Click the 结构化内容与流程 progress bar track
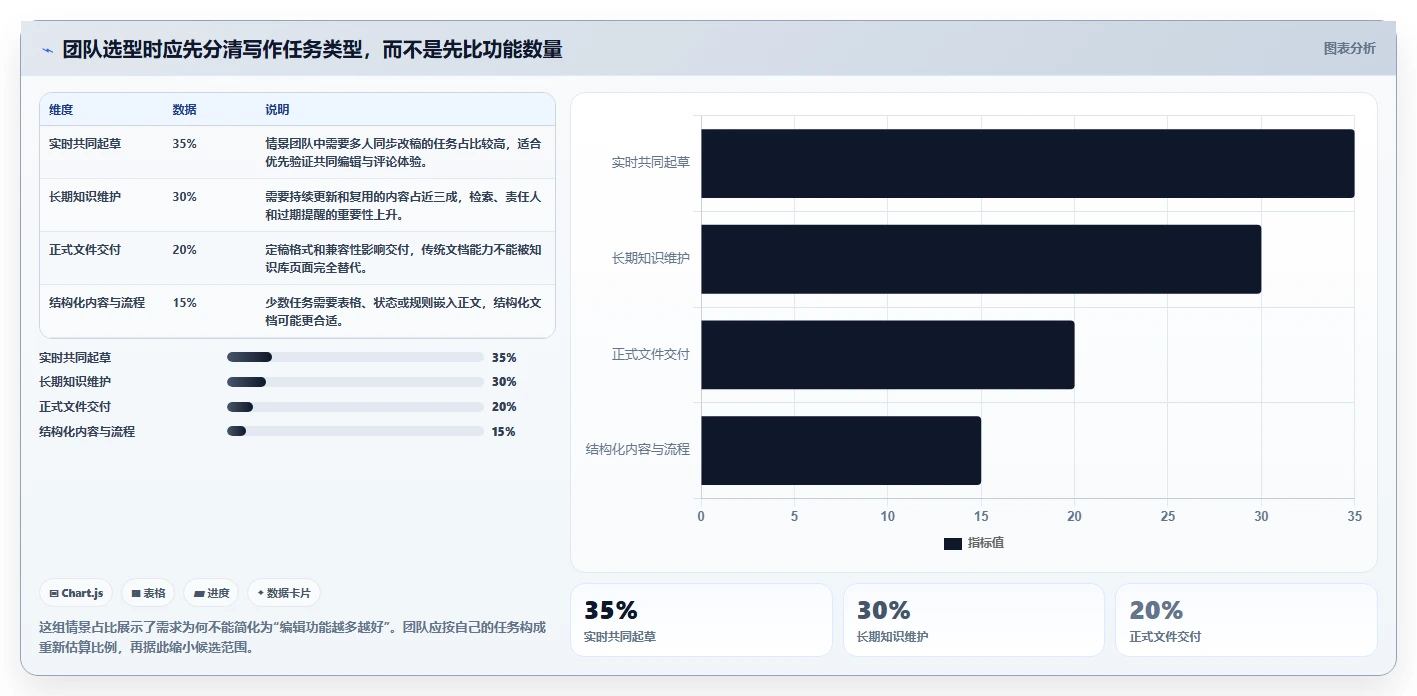 coord(355,431)
